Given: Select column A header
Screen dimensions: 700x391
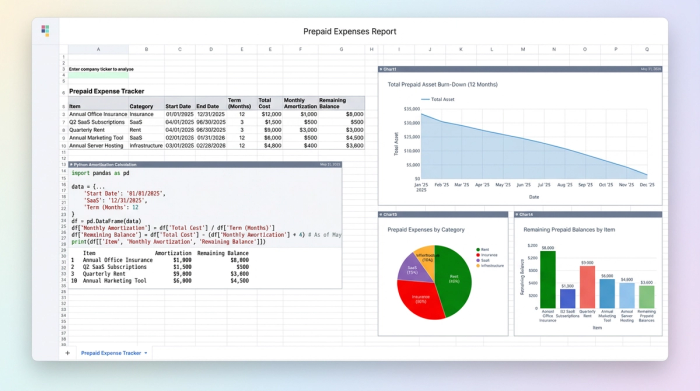Looking at the screenshot, I should pos(98,49).
